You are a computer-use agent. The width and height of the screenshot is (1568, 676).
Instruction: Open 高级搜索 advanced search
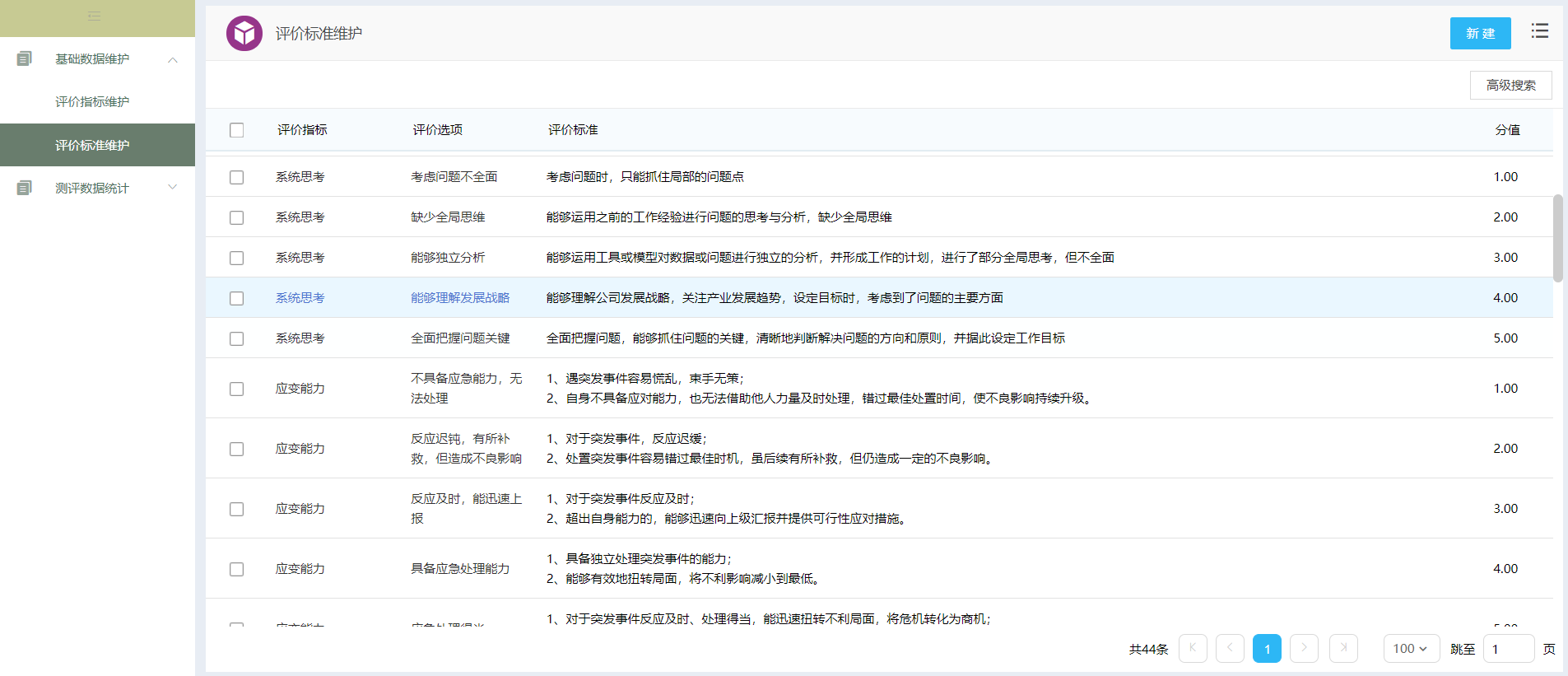[1510, 85]
